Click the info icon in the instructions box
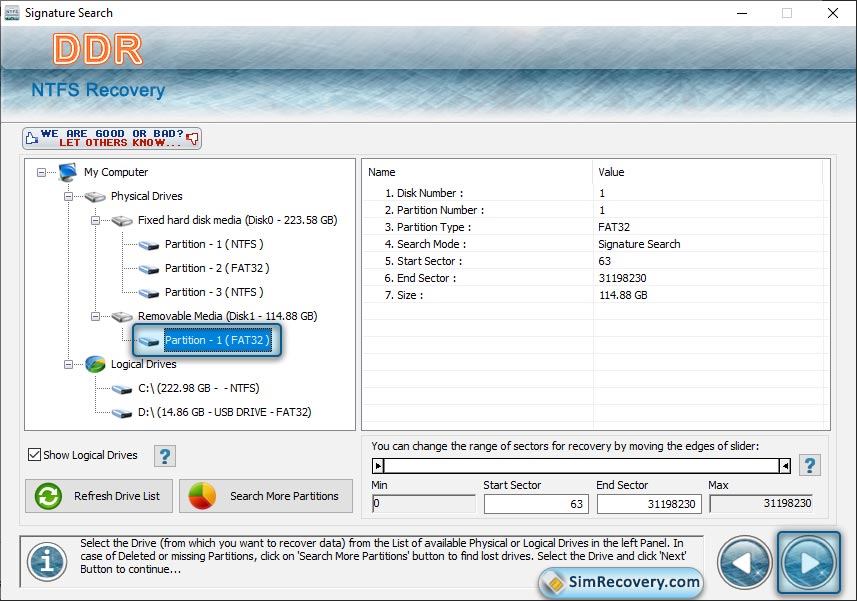 (x=48, y=562)
